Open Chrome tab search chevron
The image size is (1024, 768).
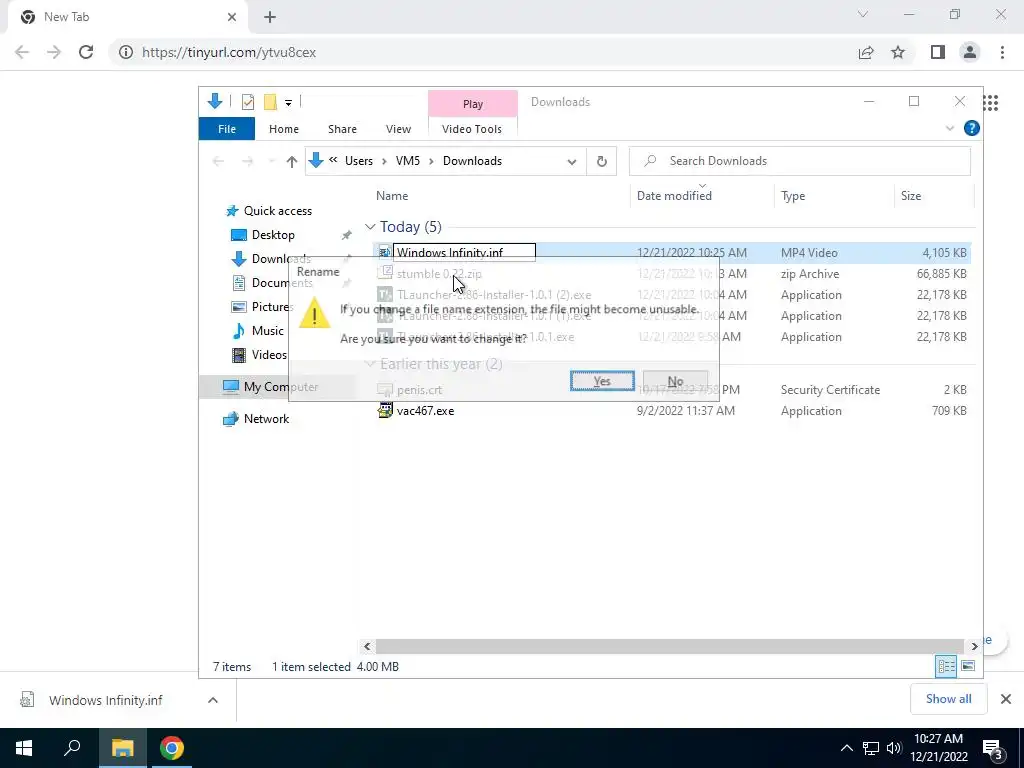(863, 14)
